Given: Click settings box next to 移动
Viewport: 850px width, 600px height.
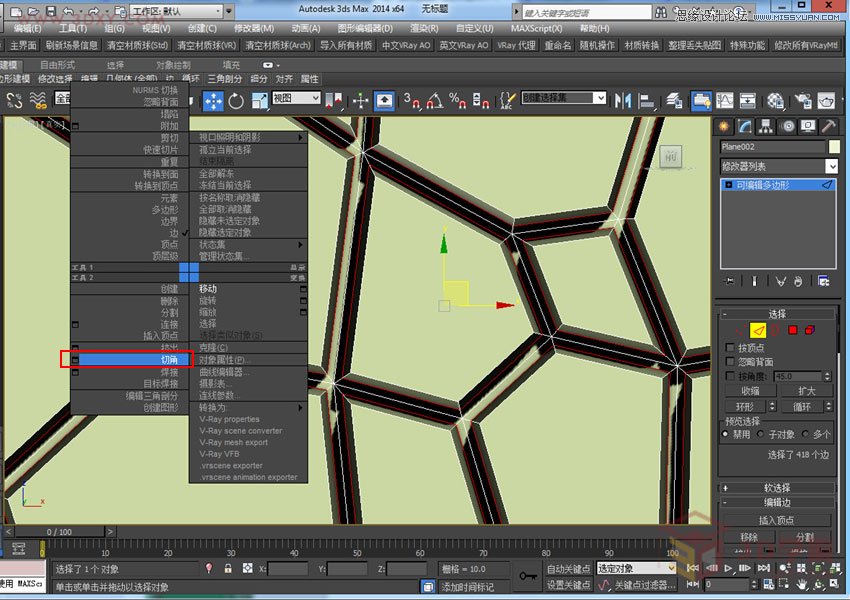Looking at the screenshot, I should pos(303,289).
